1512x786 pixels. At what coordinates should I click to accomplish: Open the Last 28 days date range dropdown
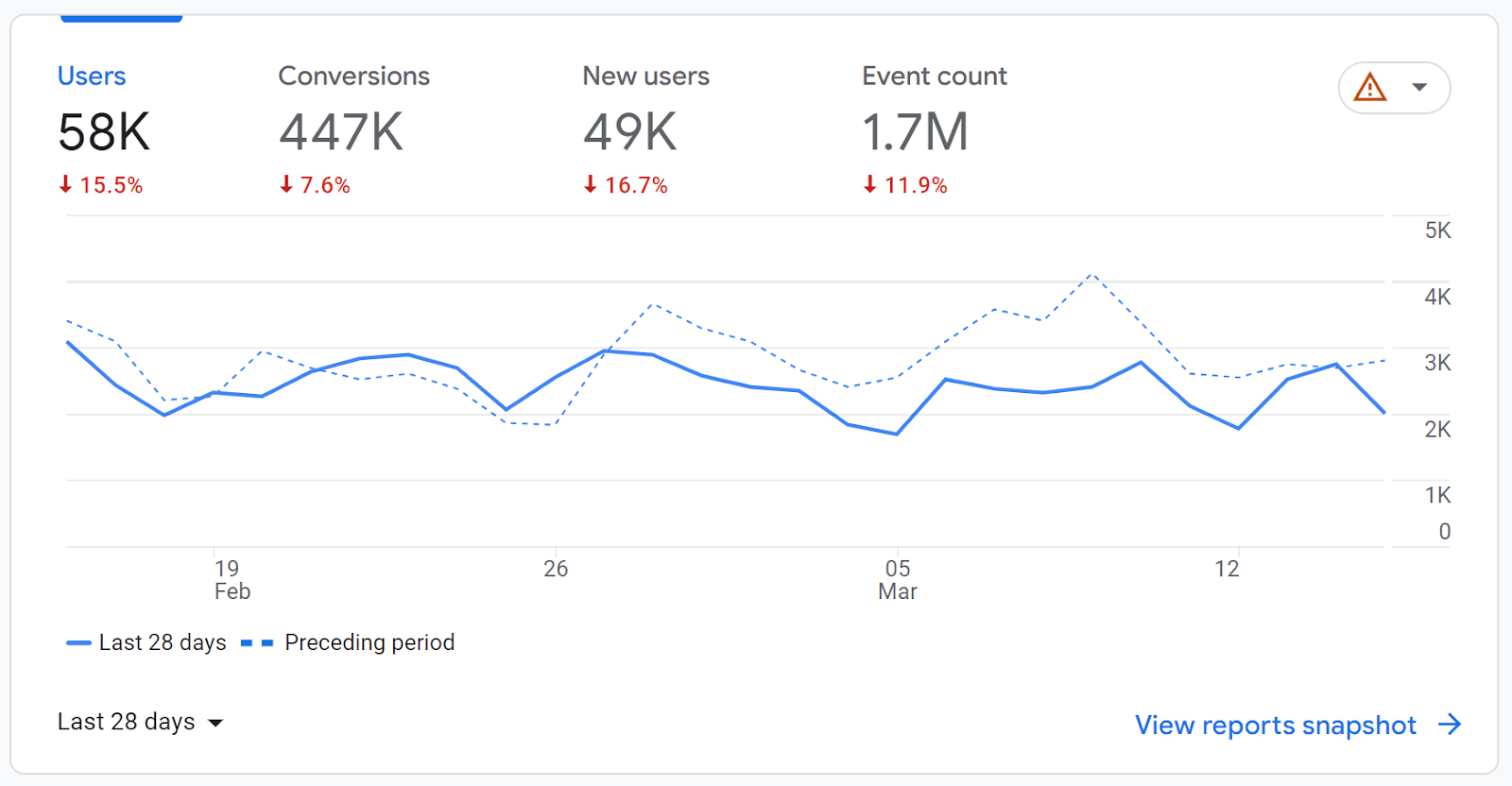coord(140,722)
